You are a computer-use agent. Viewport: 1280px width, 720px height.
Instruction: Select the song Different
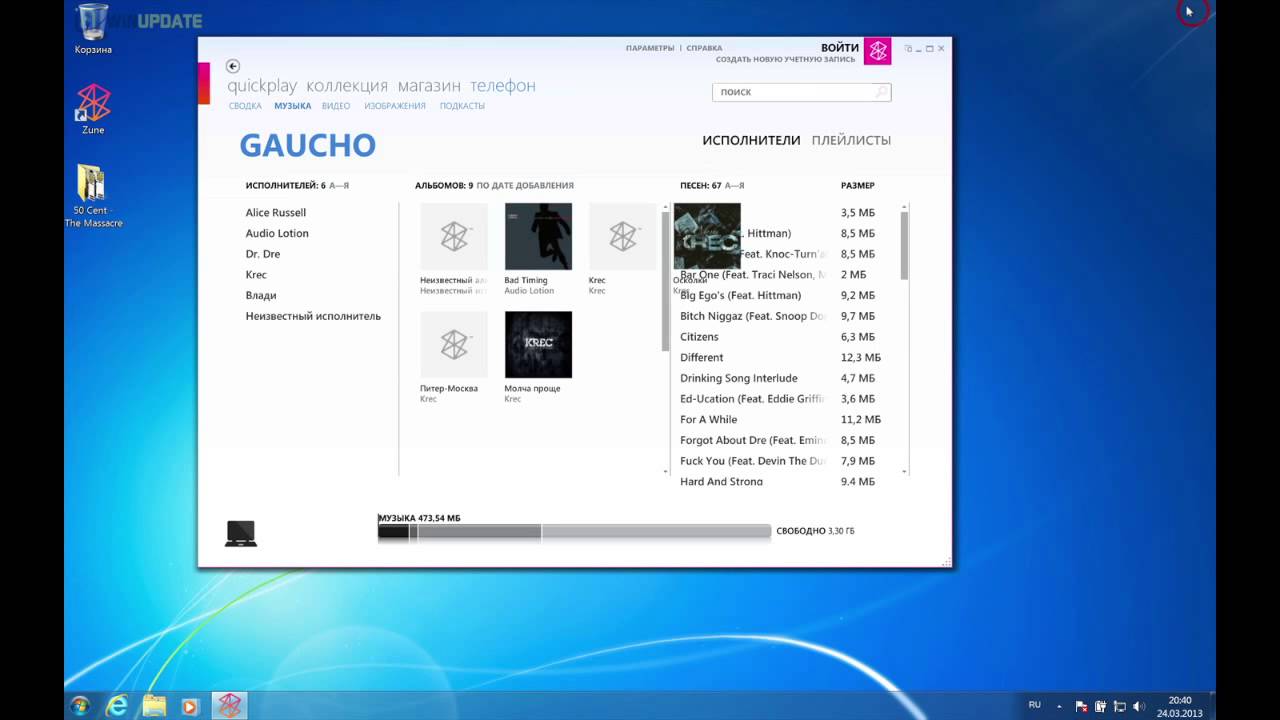point(702,358)
